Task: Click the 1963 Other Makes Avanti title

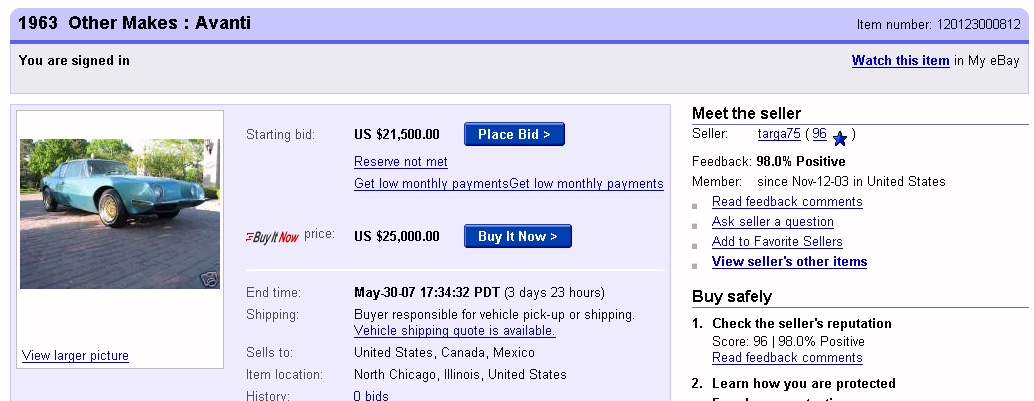Action: tap(135, 23)
